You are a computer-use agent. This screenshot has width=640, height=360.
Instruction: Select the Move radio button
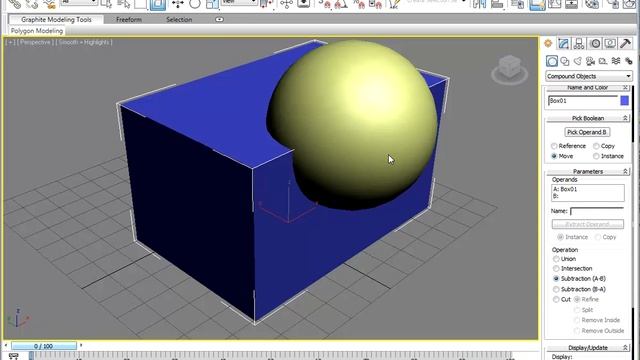(x=554, y=156)
